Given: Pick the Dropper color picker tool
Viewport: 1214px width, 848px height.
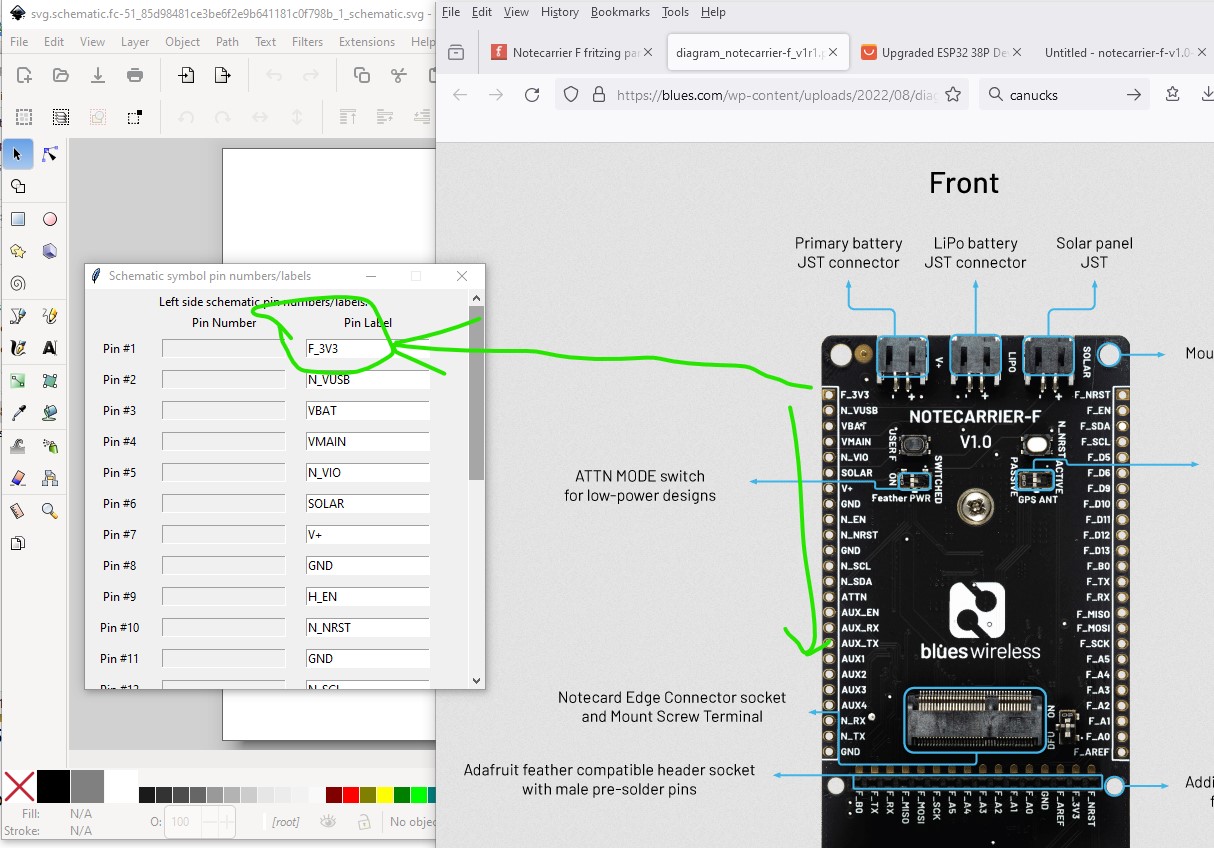Looking at the screenshot, I should [18, 413].
